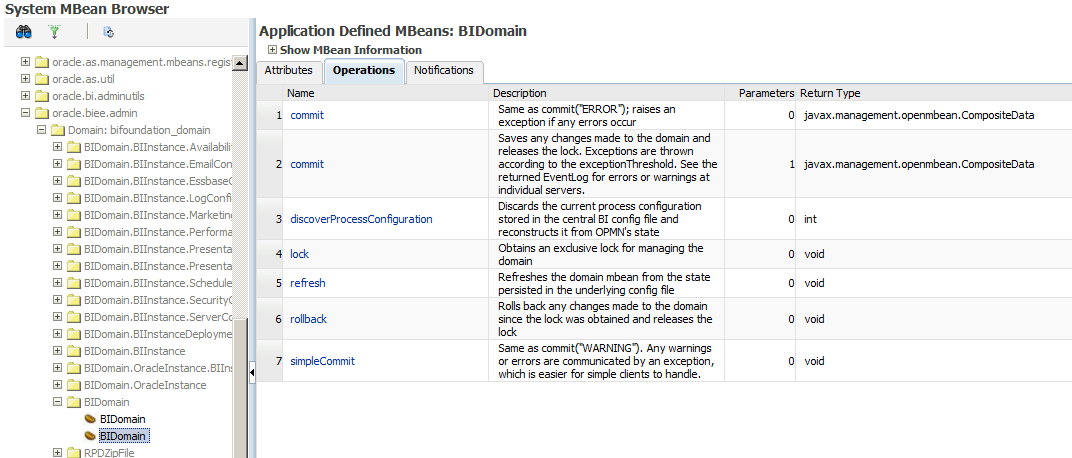Select highlighted BIDomain leaf in tree
The height and width of the screenshot is (458, 1072).
123,436
